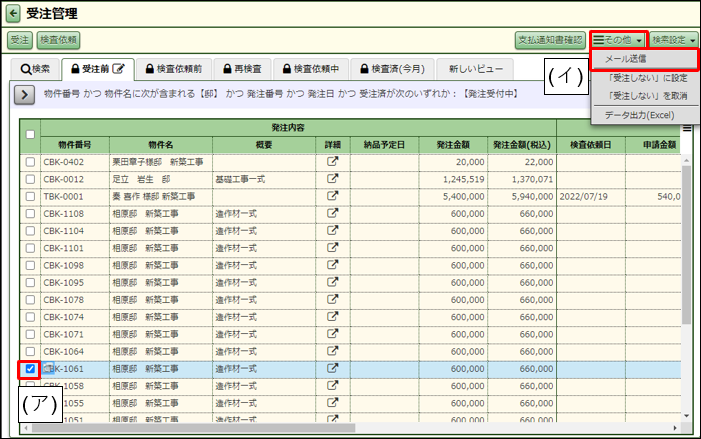
Task: Open detail icon for CBK-1104 row
Action: [332, 230]
